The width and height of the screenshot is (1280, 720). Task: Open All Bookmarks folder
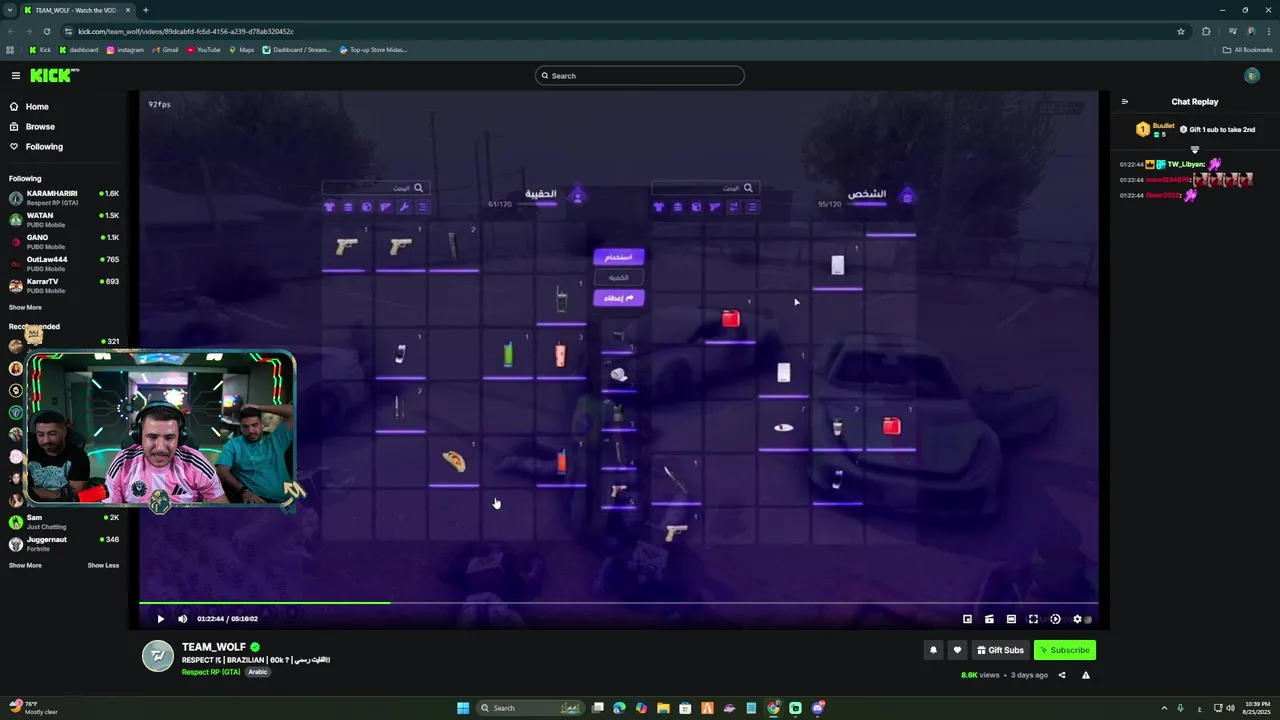pyautogui.click(x=1247, y=50)
